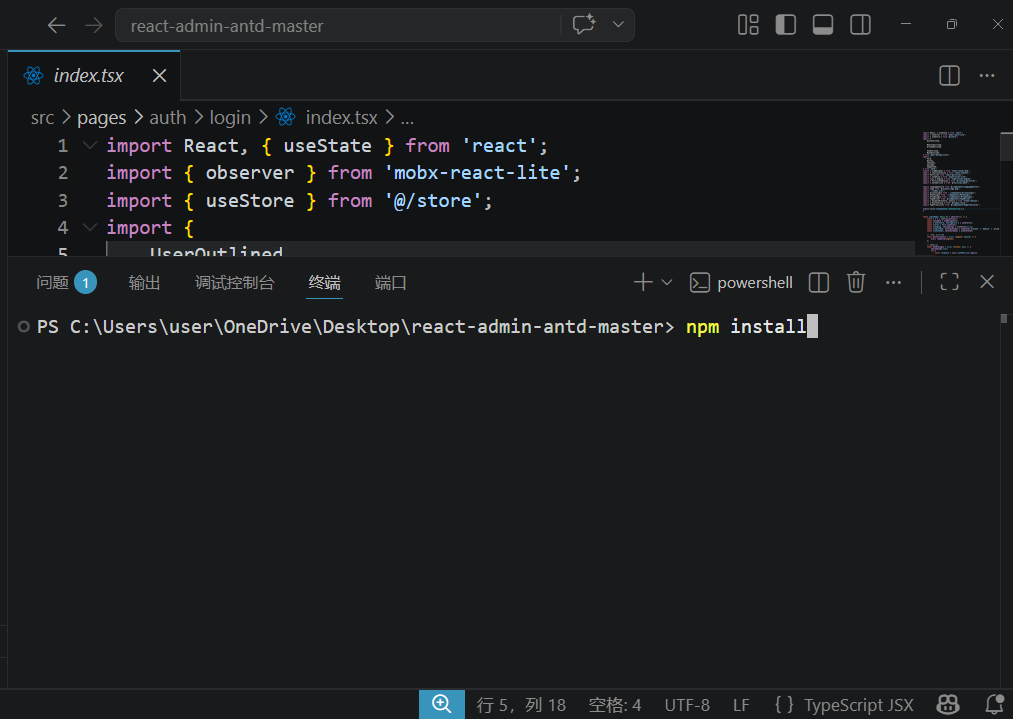Open the new terminal launch profile dropdown
Screen dimensions: 1013x719
[667, 282]
